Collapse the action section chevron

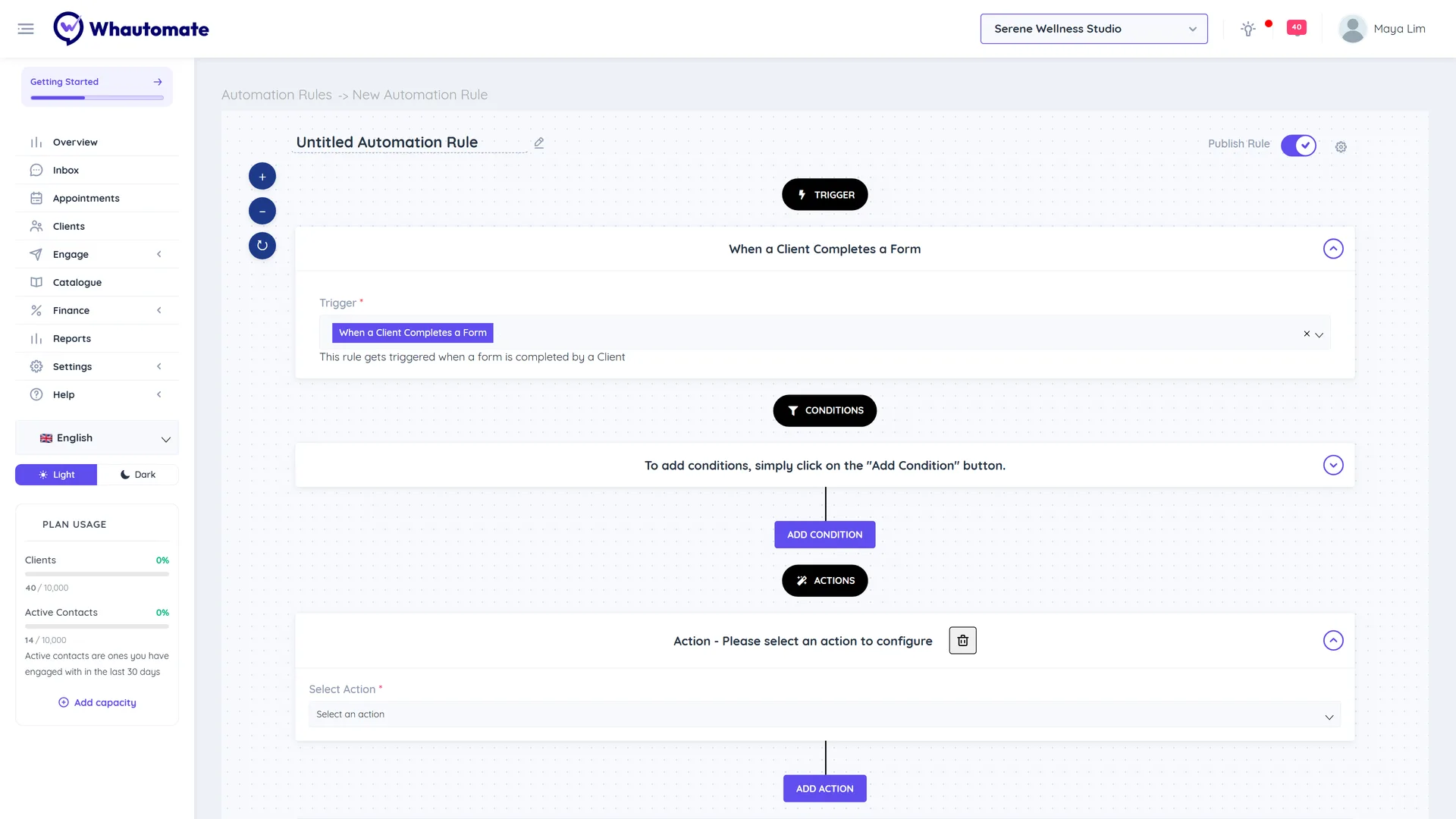tap(1333, 641)
